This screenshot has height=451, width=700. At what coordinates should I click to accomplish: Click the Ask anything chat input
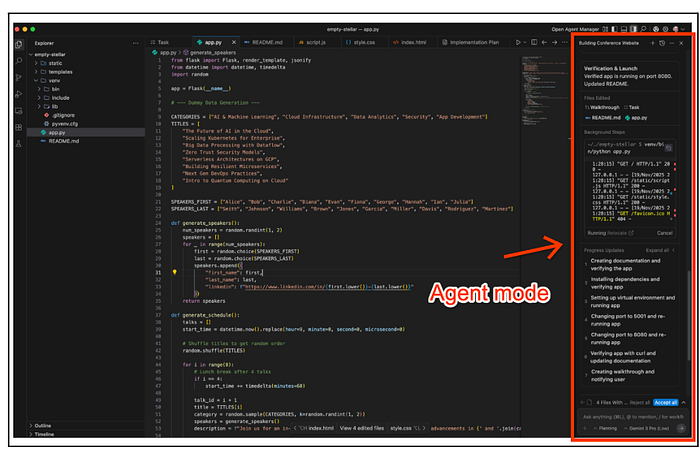(x=633, y=417)
